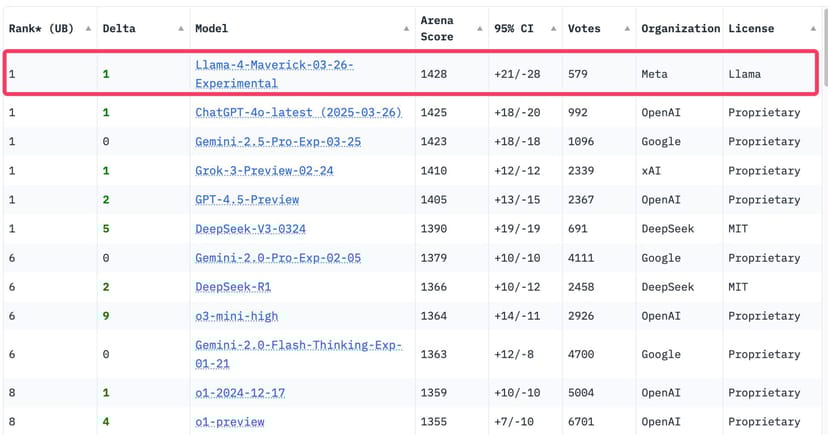Open the ChatGPT-4o-latest (2025-03-26) link

pos(298,113)
